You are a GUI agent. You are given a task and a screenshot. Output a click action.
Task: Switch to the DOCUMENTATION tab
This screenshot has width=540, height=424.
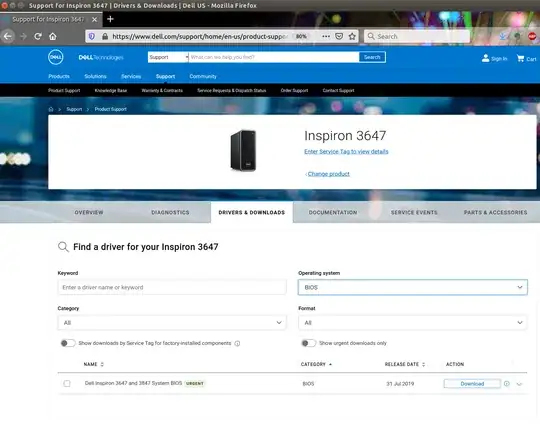(333, 212)
